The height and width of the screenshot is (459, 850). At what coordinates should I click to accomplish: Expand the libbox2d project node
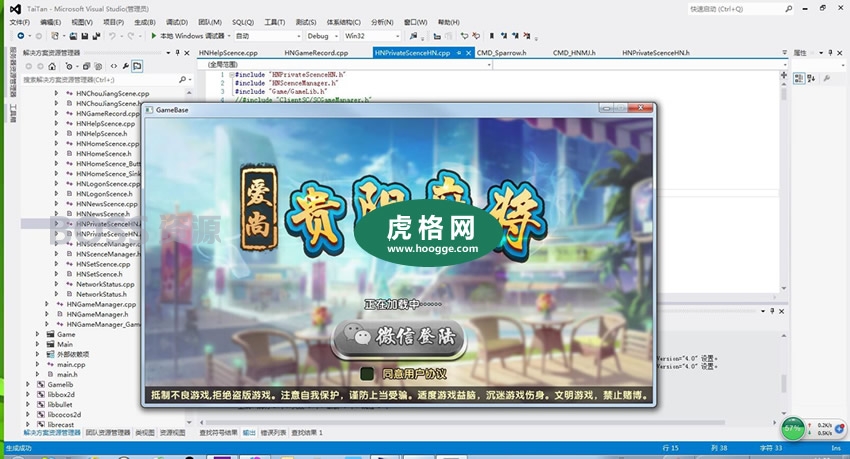28,395
